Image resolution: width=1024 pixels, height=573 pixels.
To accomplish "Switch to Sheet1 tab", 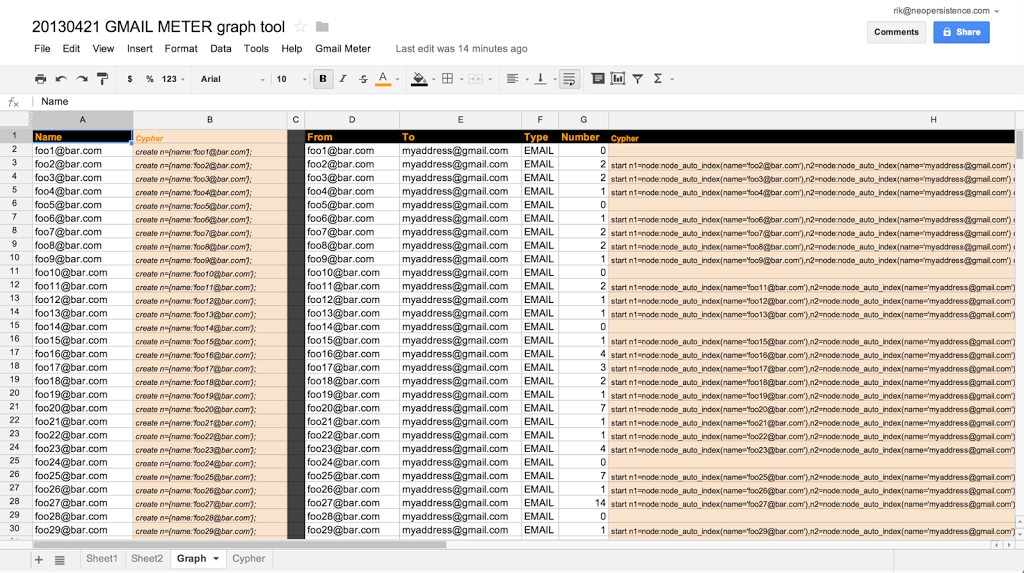I will pos(102,559).
